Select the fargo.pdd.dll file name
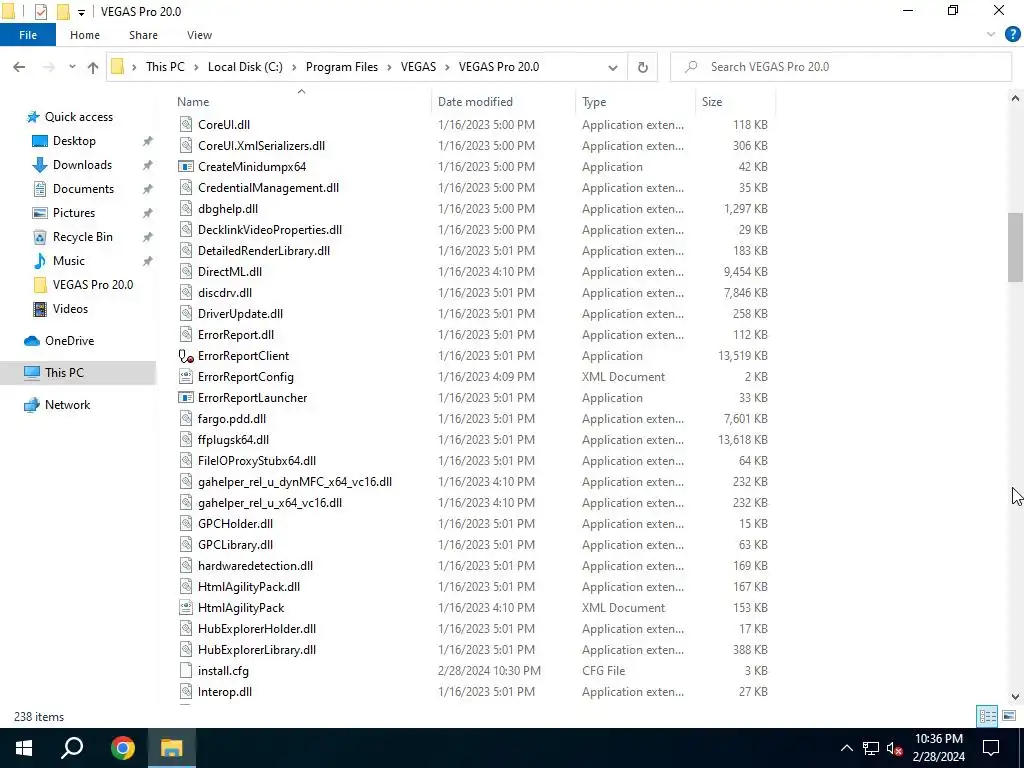The width and height of the screenshot is (1024, 768). click(232, 419)
